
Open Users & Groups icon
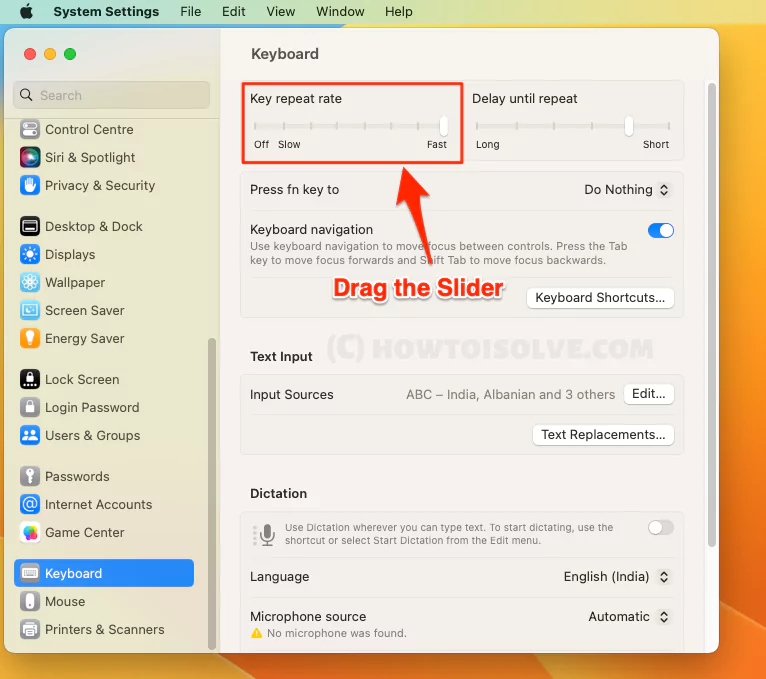coord(30,435)
